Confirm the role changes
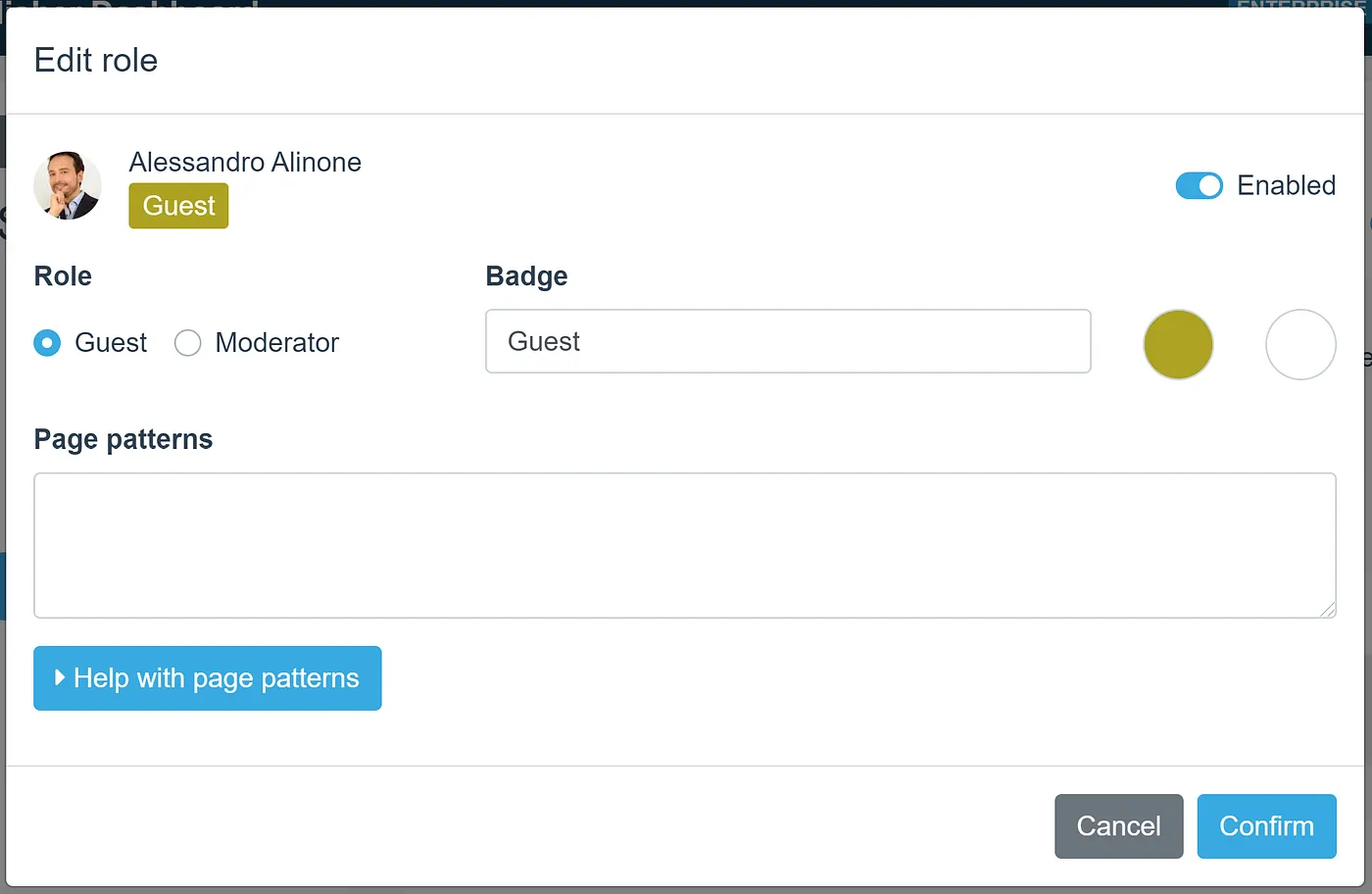The image size is (1372, 894). tap(1266, 826)
